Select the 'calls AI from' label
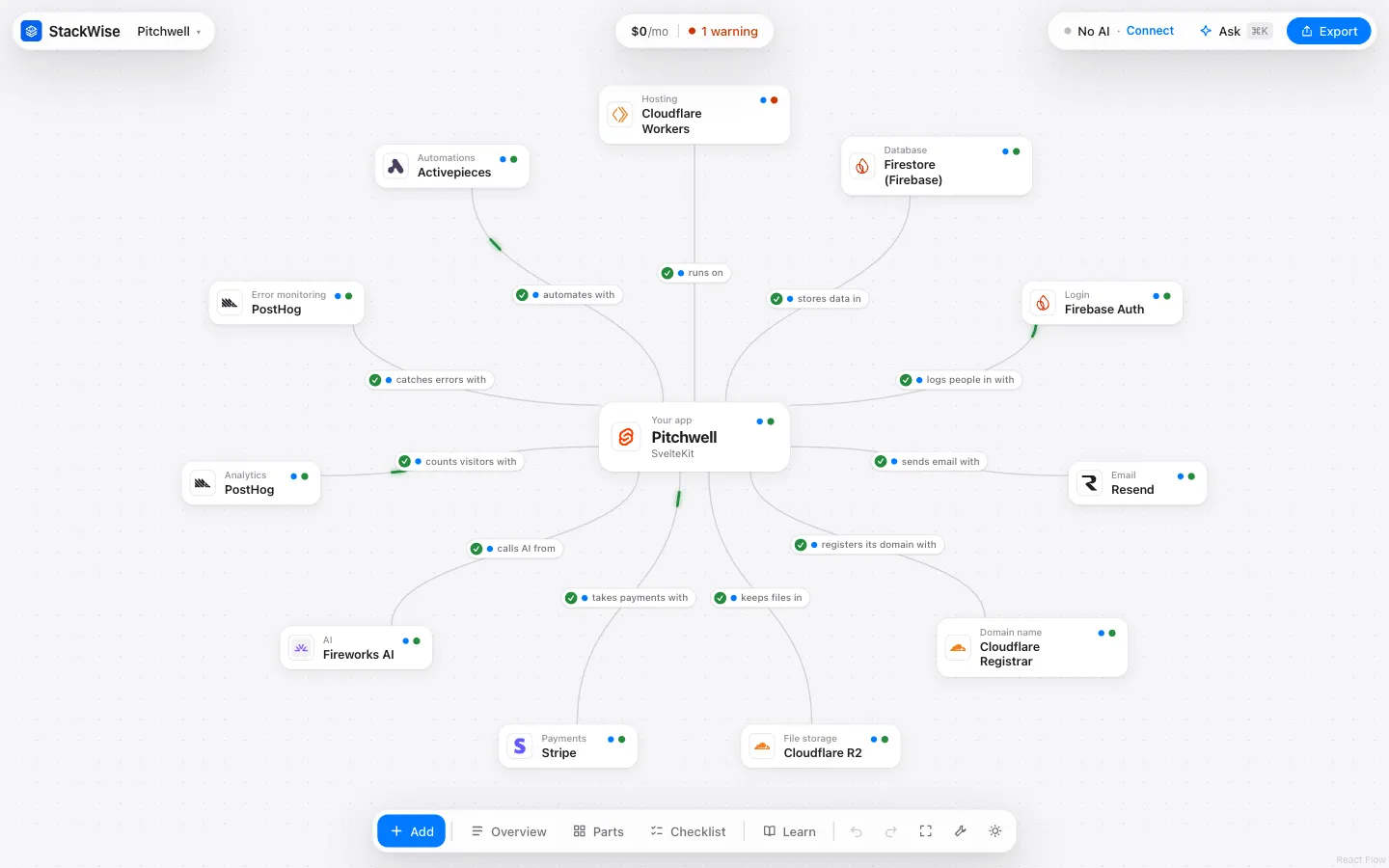Viewport: 1389px width, 868px height. 515,549
